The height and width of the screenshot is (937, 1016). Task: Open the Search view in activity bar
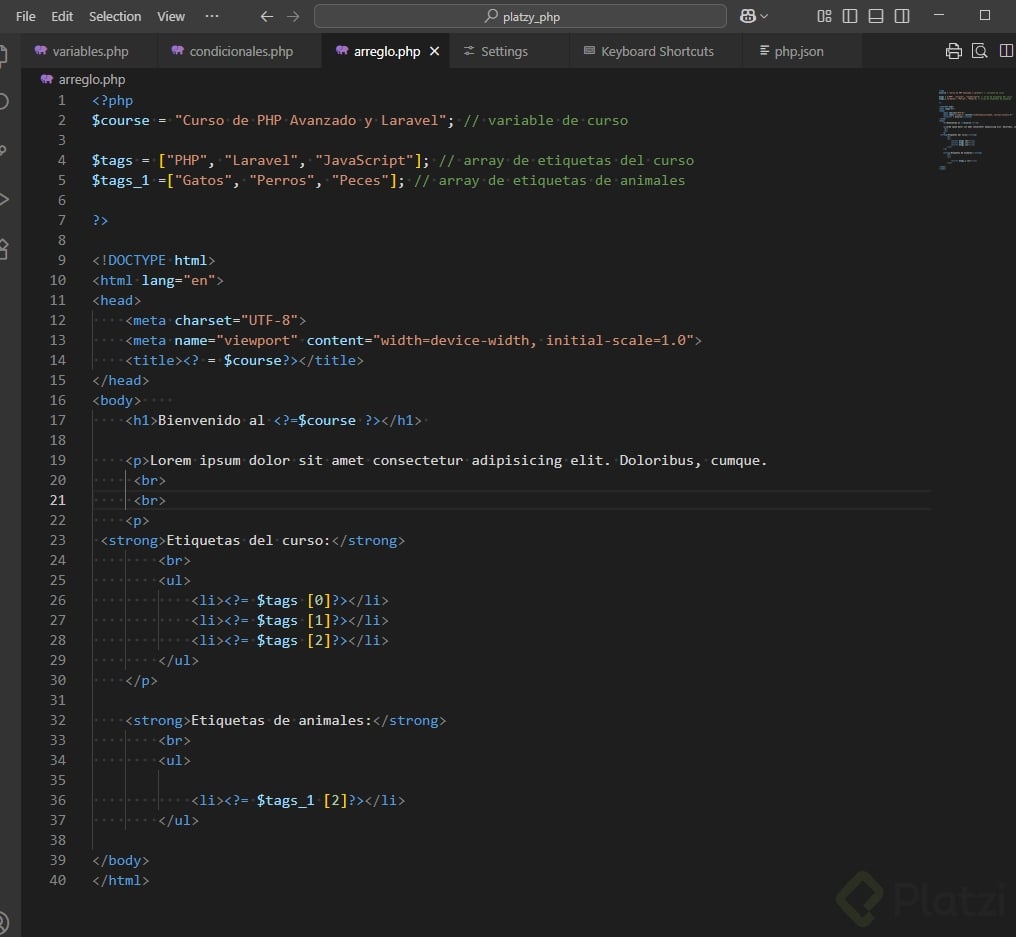(4, 101)
